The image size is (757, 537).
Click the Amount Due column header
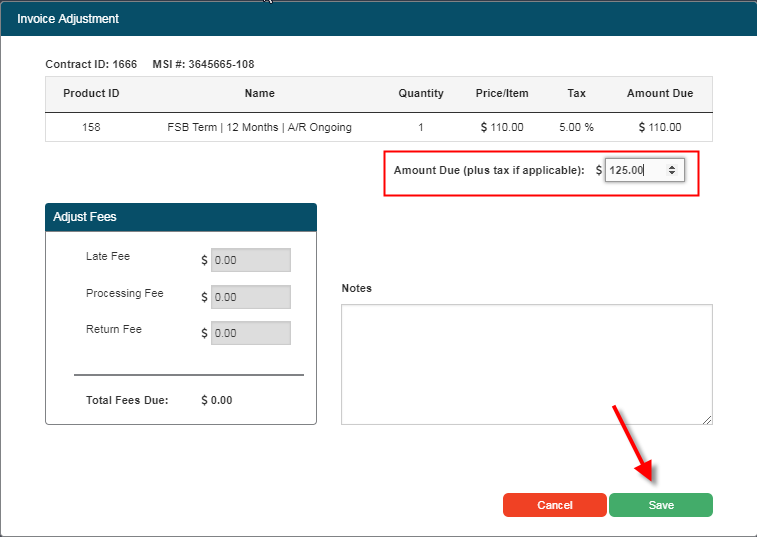pyautogui.click(x=659, y=93)
